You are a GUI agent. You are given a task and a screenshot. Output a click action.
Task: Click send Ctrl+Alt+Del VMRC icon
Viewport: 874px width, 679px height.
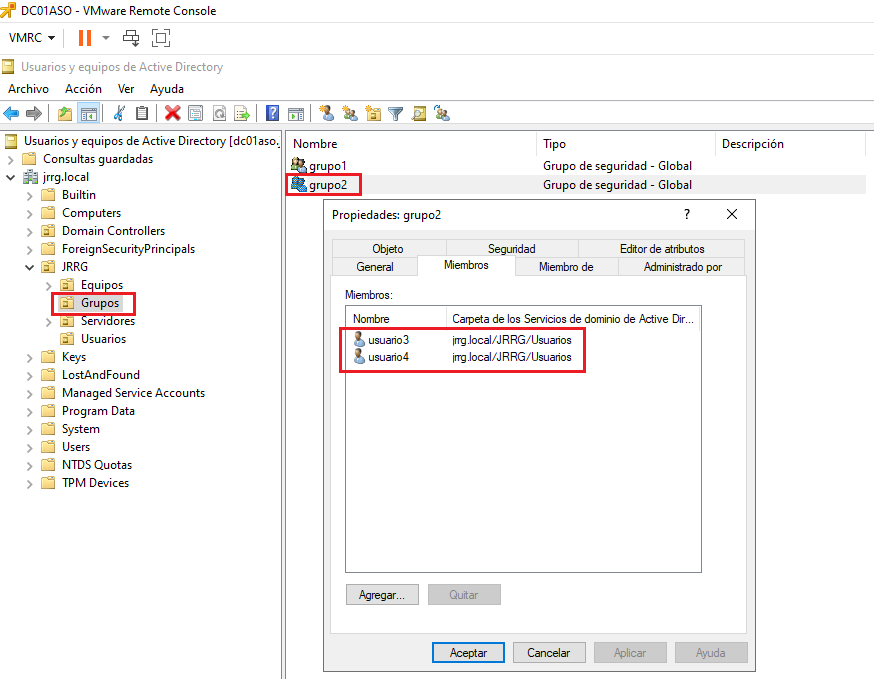[x=132, y=38]
